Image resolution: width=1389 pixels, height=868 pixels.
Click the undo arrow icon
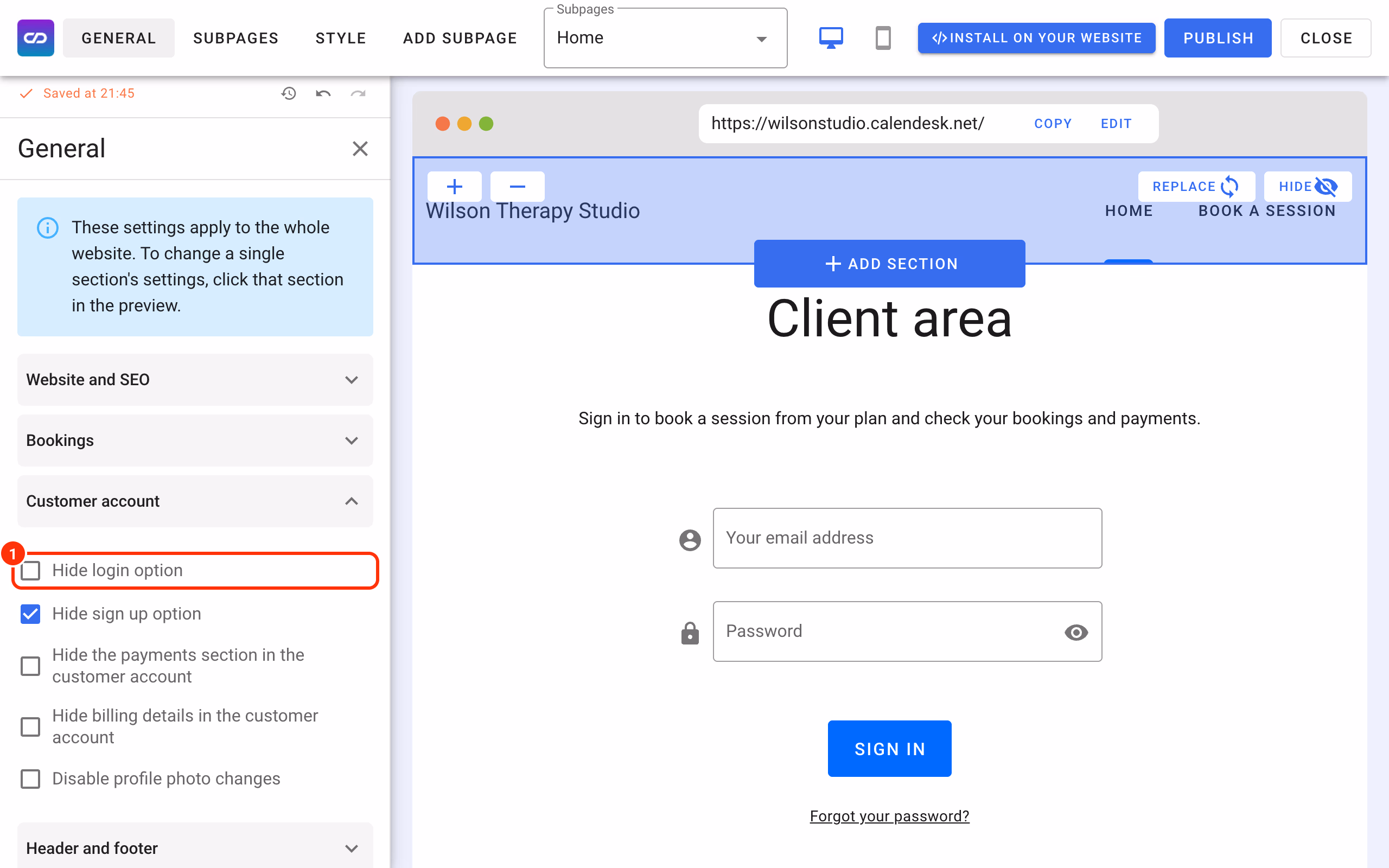323,93
